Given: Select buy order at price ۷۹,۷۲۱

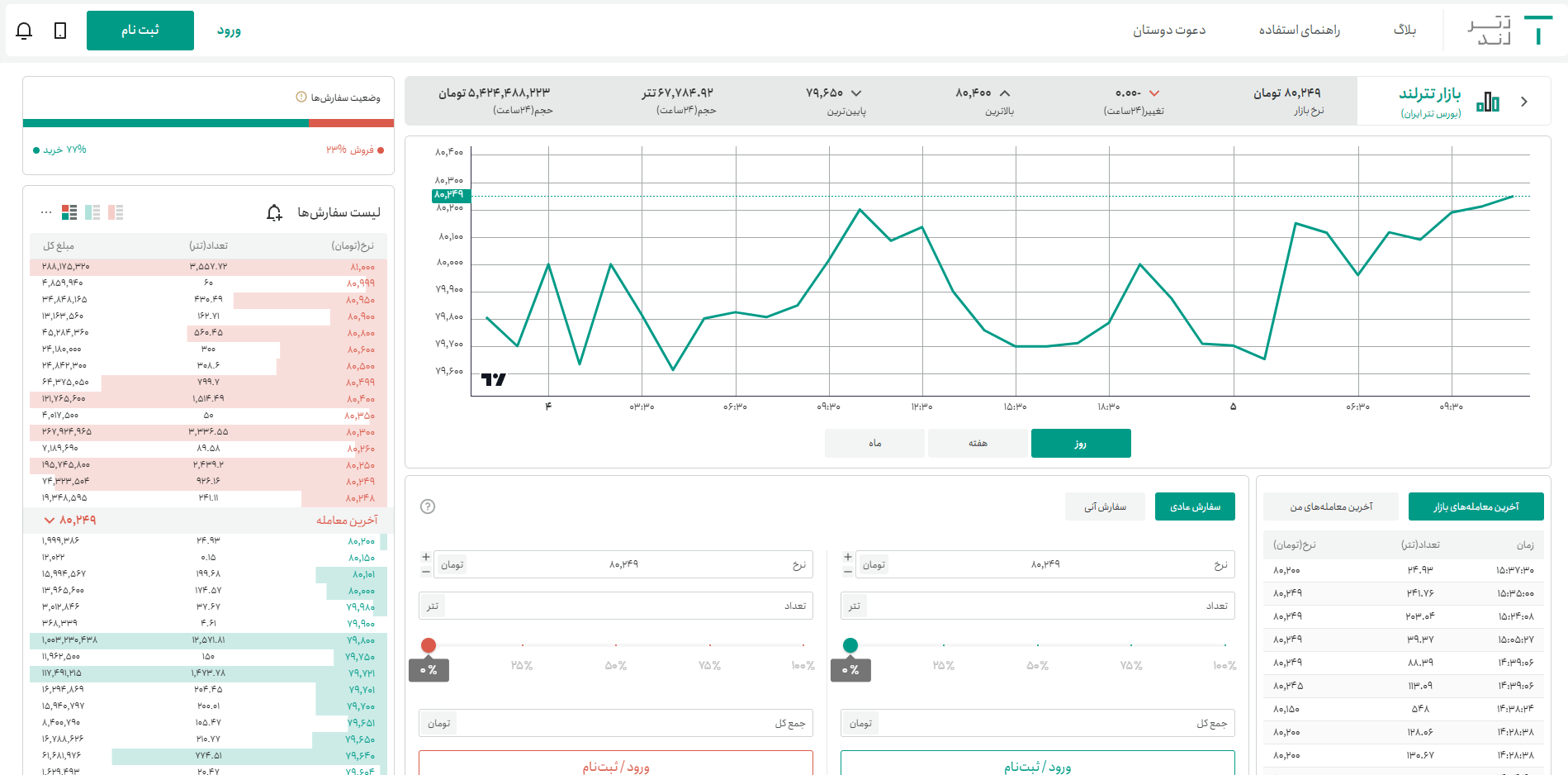Looking at the screenshot, I should coord(208,673).
